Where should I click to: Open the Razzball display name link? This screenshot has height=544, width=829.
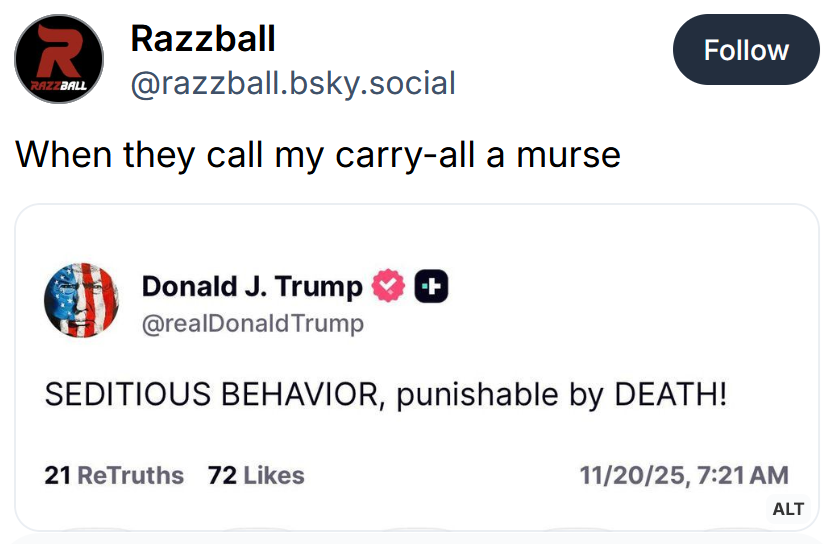203,39
